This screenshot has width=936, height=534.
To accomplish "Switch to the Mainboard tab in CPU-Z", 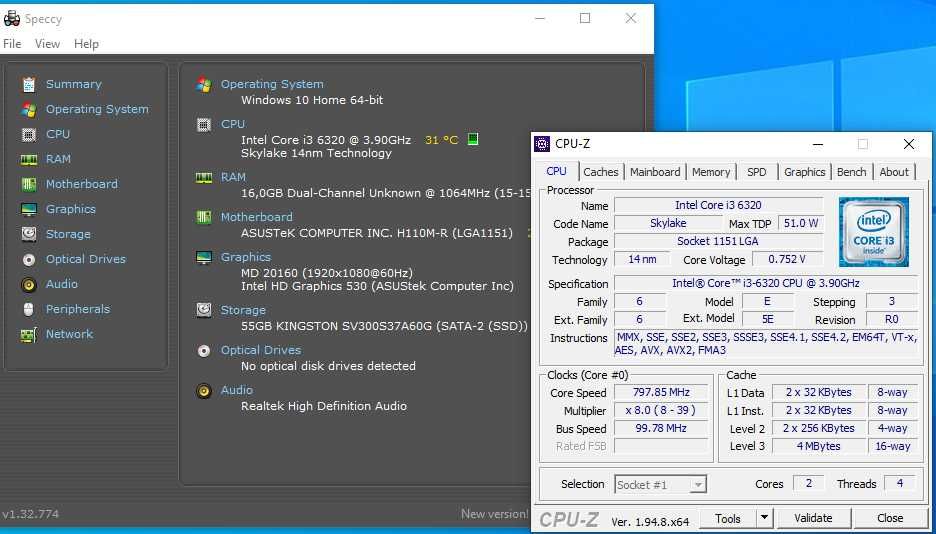I will tap(655, 172).
